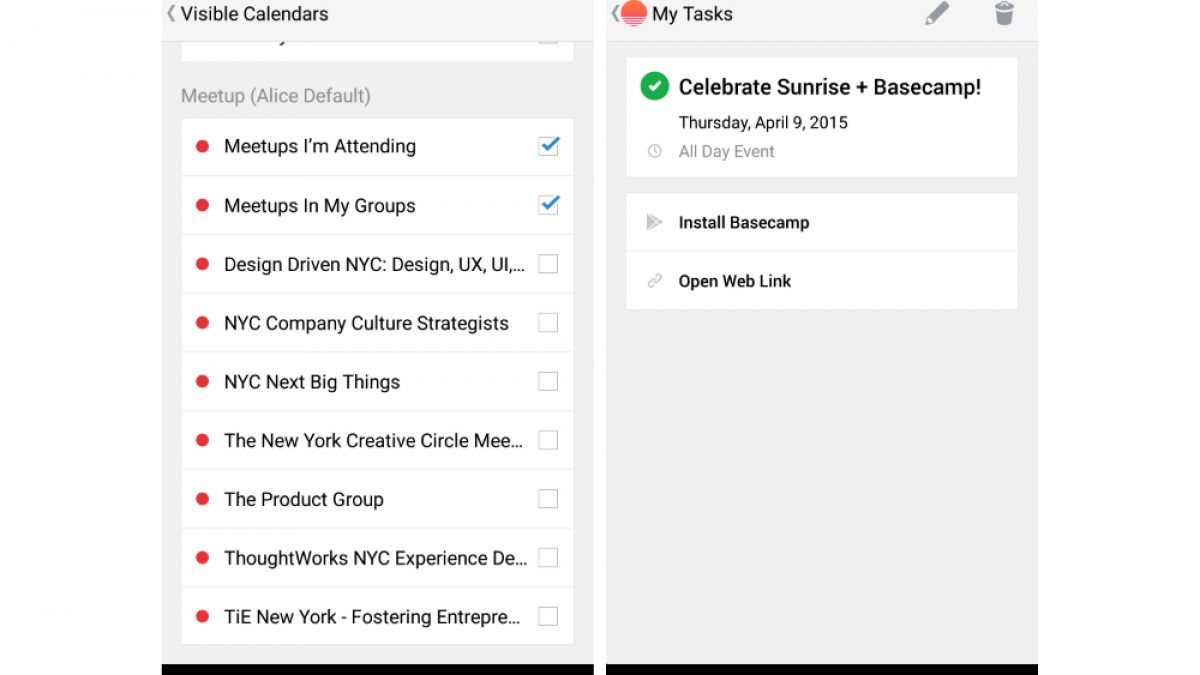
Task: Go back from Visible Calendars screen
Action: click(x=171, y=14)
